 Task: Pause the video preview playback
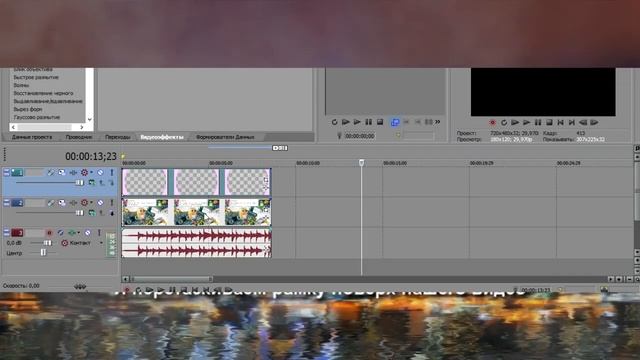538,122
